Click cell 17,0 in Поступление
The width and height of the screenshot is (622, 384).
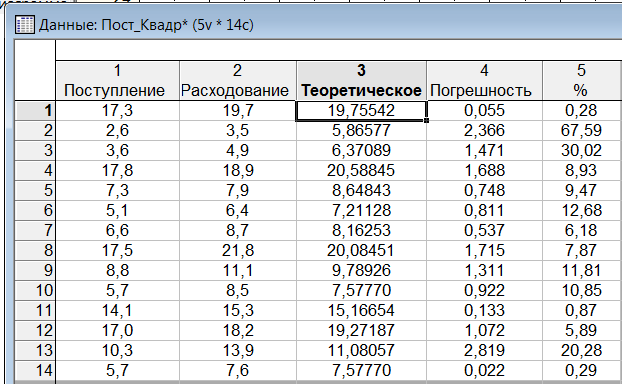click(117, 330)
